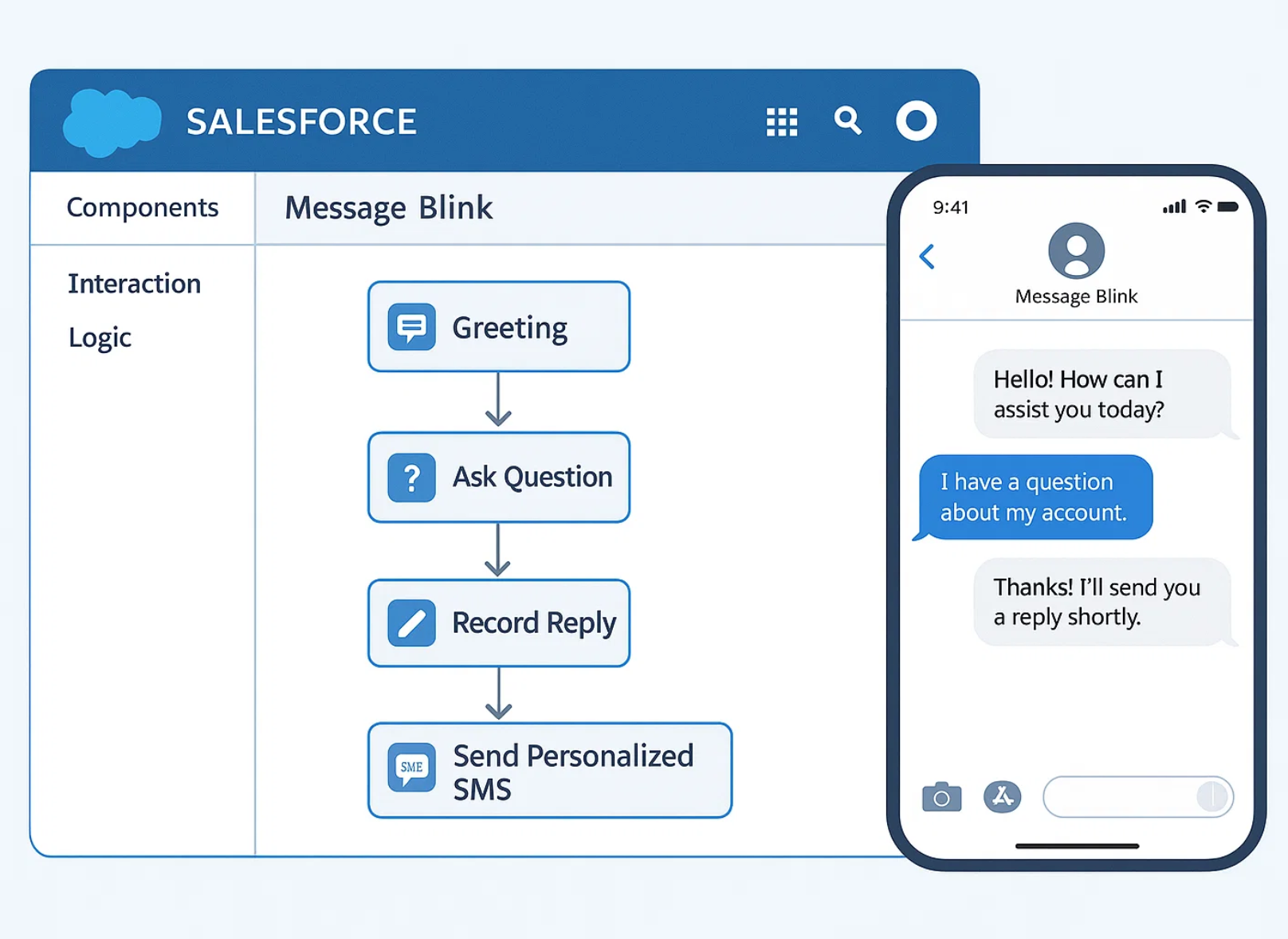This screenshot has width=1288, height=939.
Task: Tap the Message Blink contact name
Action: tap(1076, 297)
